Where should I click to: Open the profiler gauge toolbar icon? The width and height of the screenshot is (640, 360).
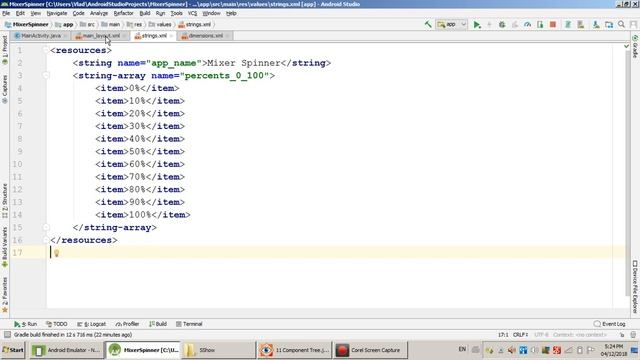click(x=527, y=24)
